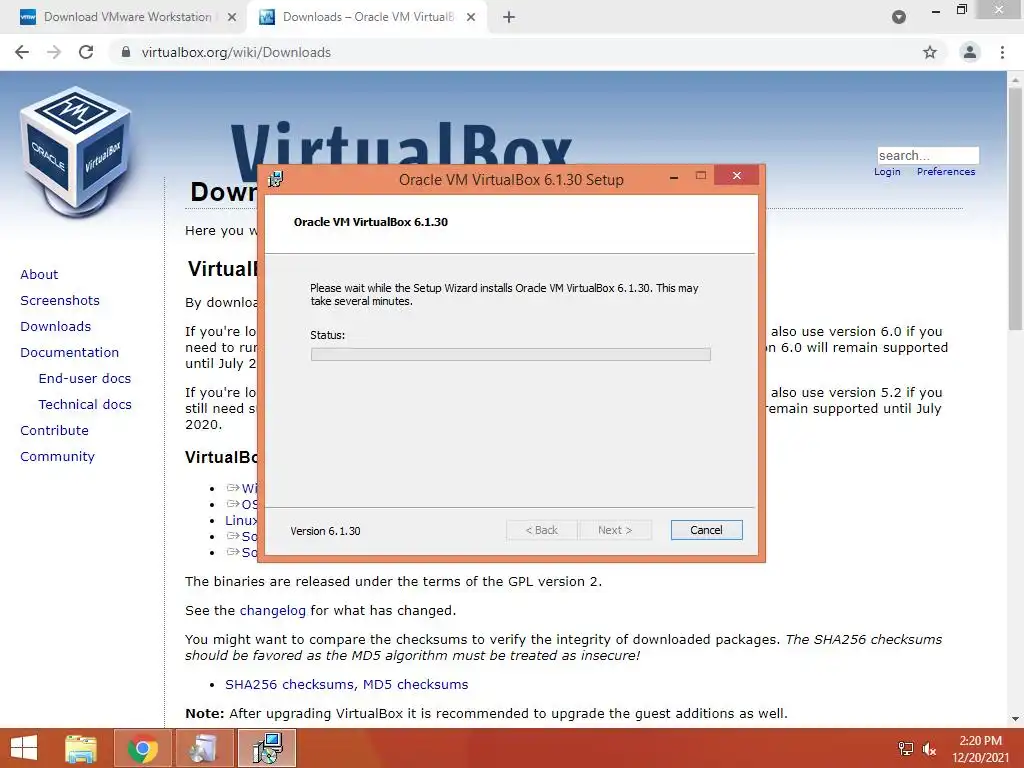Open the taskbar clock showing 2:20 PM
The height and width of the screenshot is (768, 1024).
tap(980, 749)
